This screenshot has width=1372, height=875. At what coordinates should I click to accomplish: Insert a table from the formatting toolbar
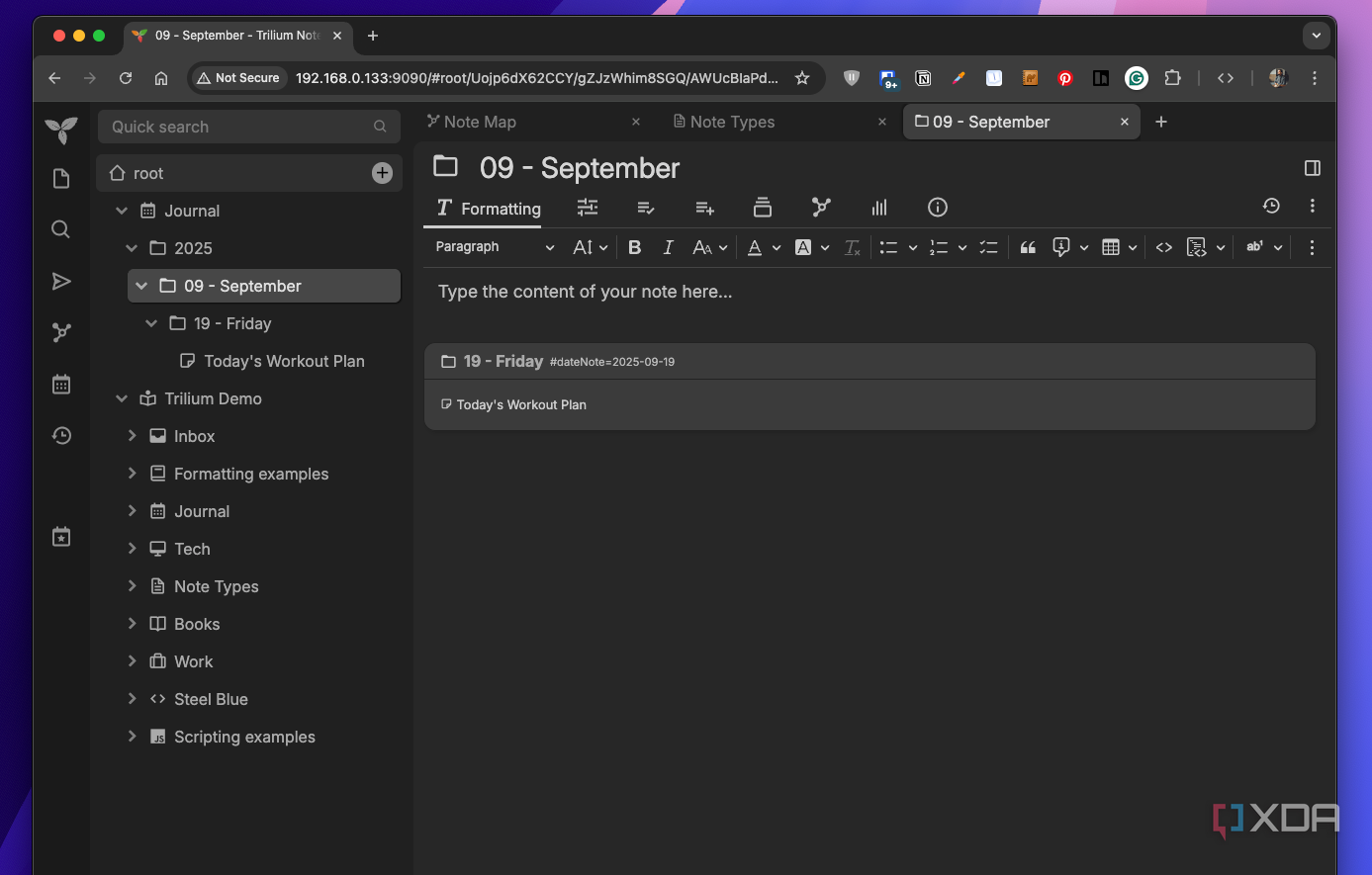(1111, 247)
